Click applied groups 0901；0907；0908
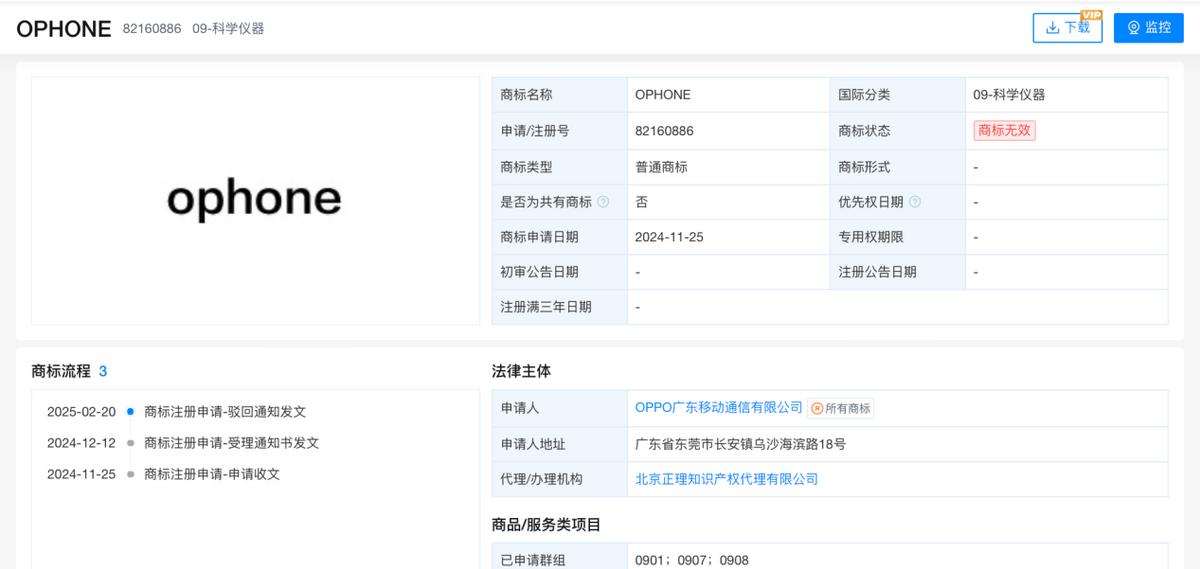 click(692, 560)
